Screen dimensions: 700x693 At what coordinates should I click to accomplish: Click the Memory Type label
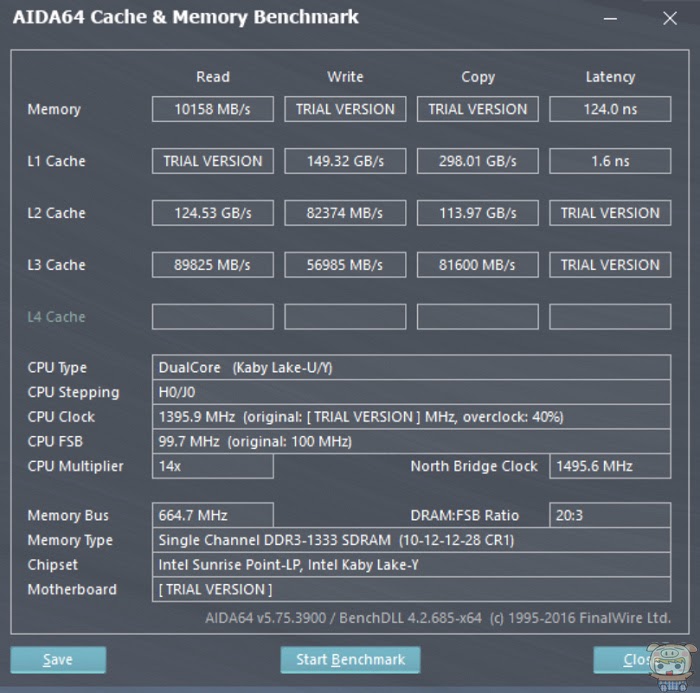click(70, 541)
